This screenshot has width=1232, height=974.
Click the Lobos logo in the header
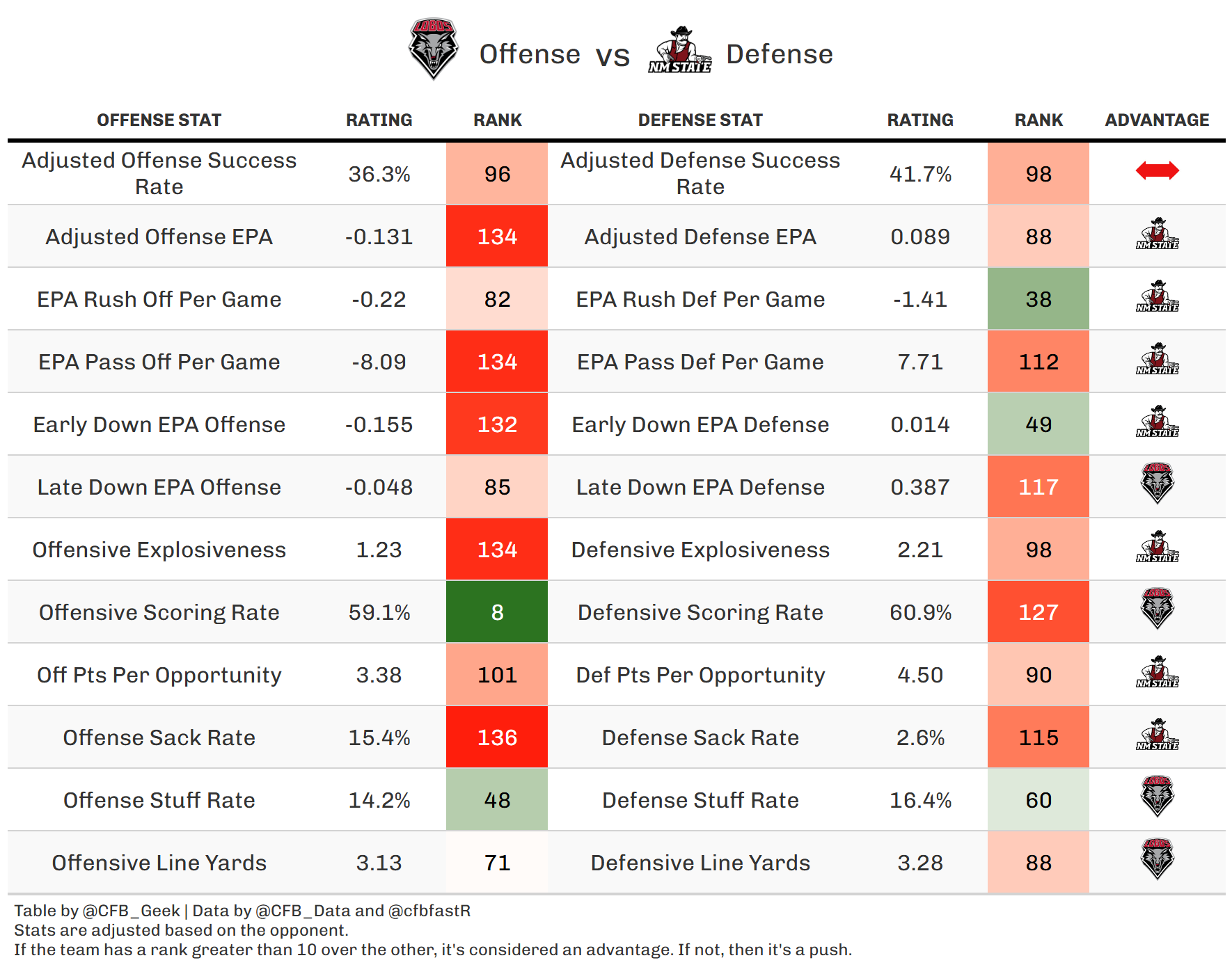coord(433,49)
